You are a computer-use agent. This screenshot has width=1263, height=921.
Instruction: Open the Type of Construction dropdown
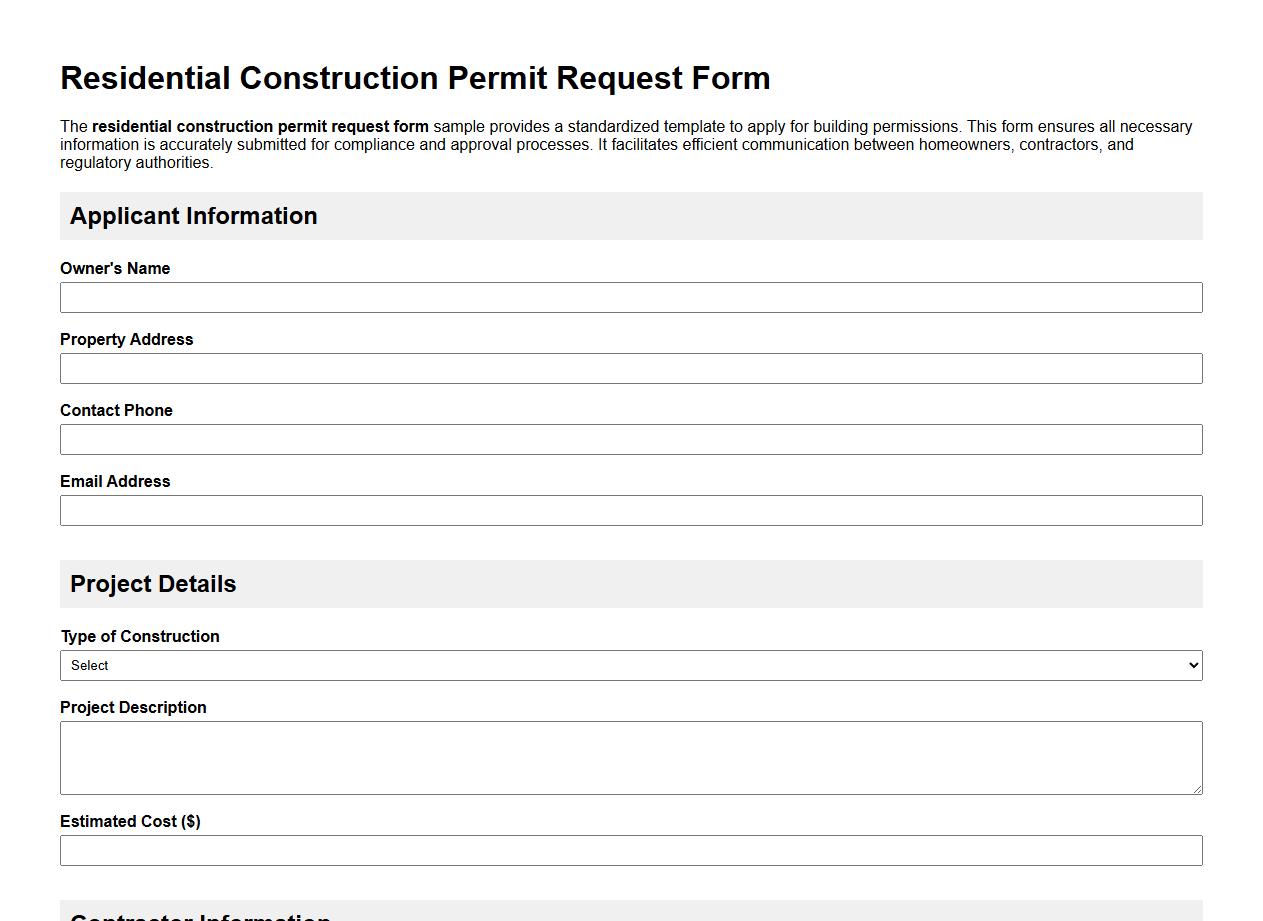coord(631,665)
